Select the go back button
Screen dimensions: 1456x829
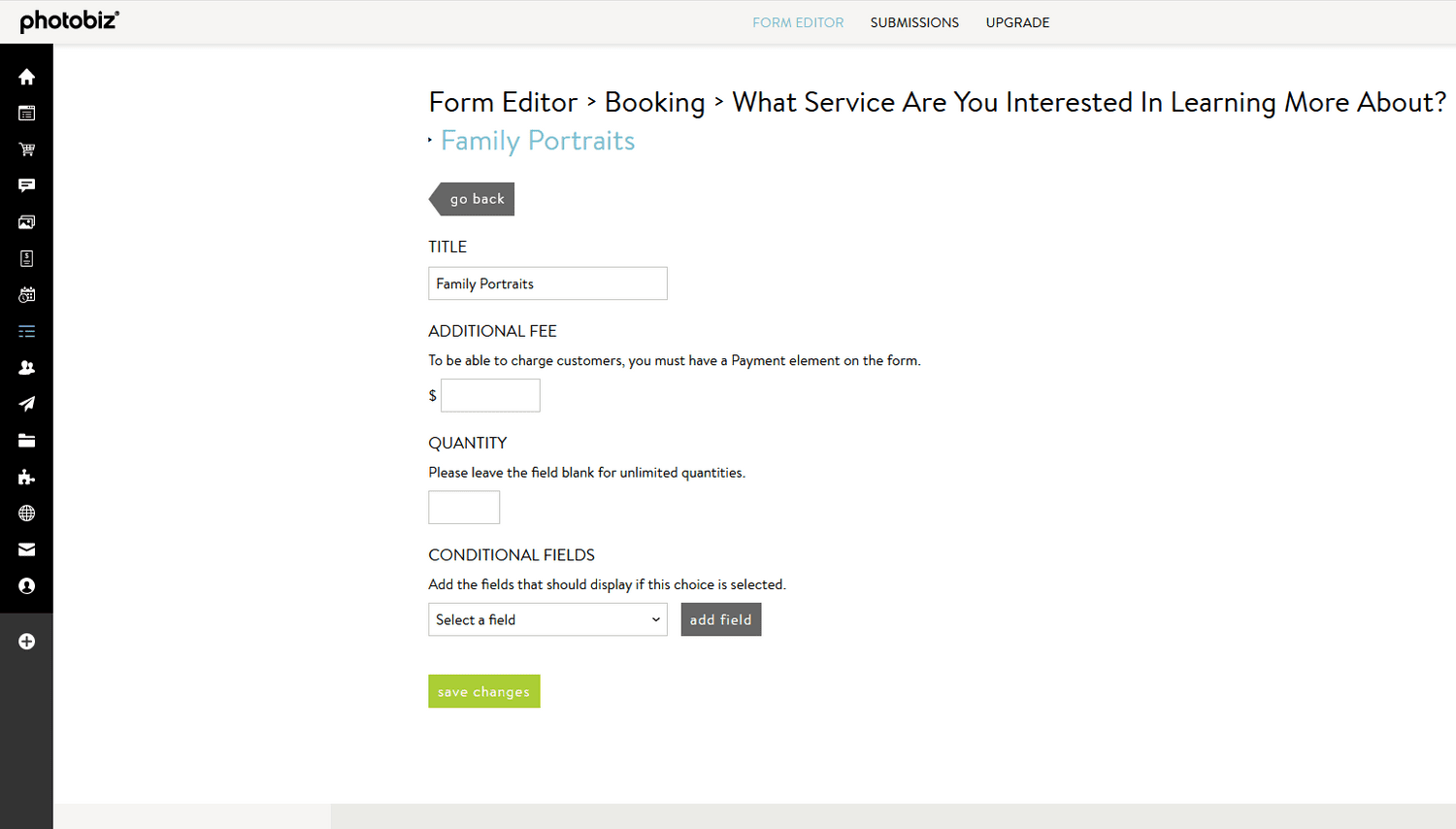tap(477, 198)
